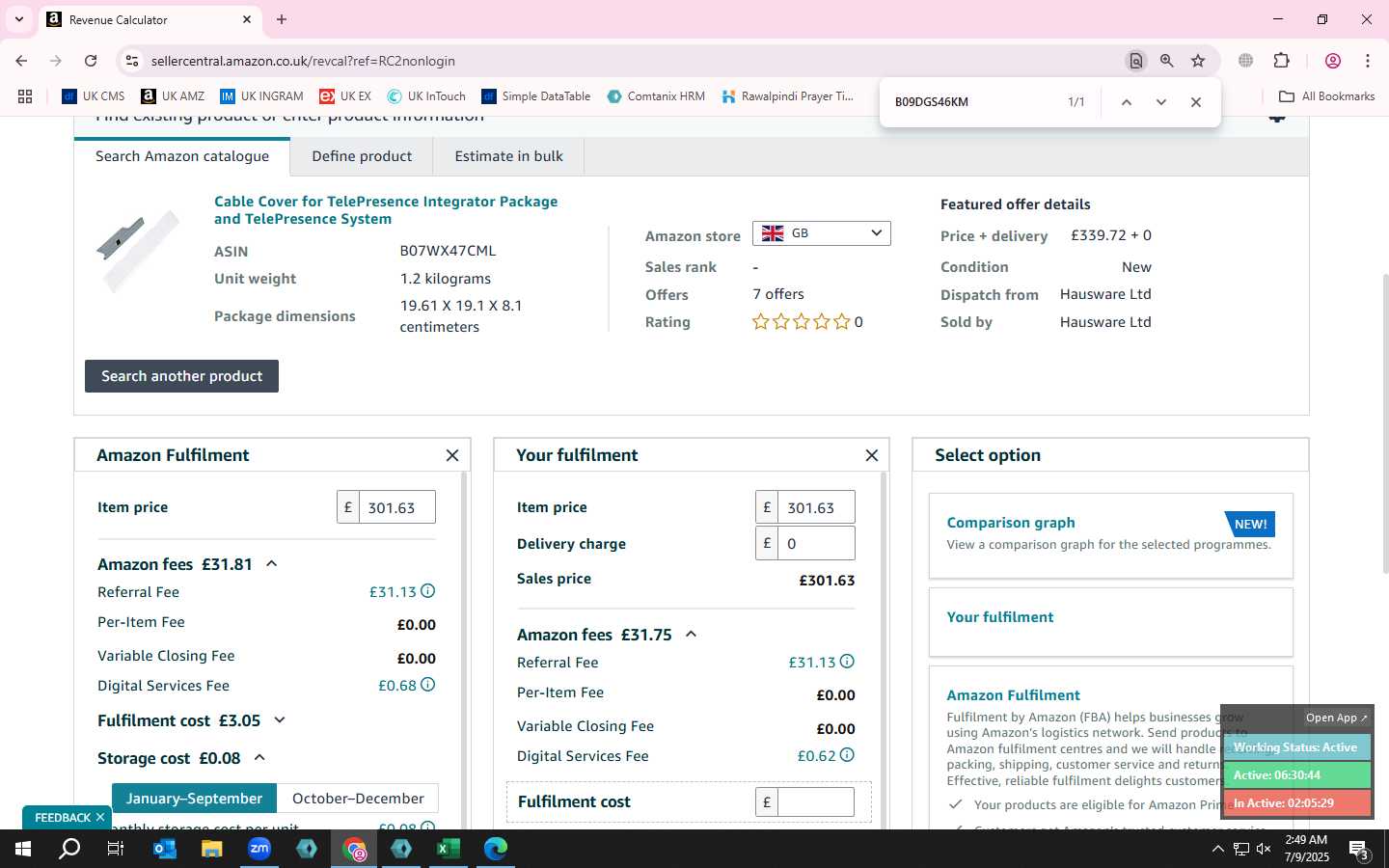Edit Amazon Fulfilment item price field
This screenshot has height=868, width=1389.
tap(396, 507)
